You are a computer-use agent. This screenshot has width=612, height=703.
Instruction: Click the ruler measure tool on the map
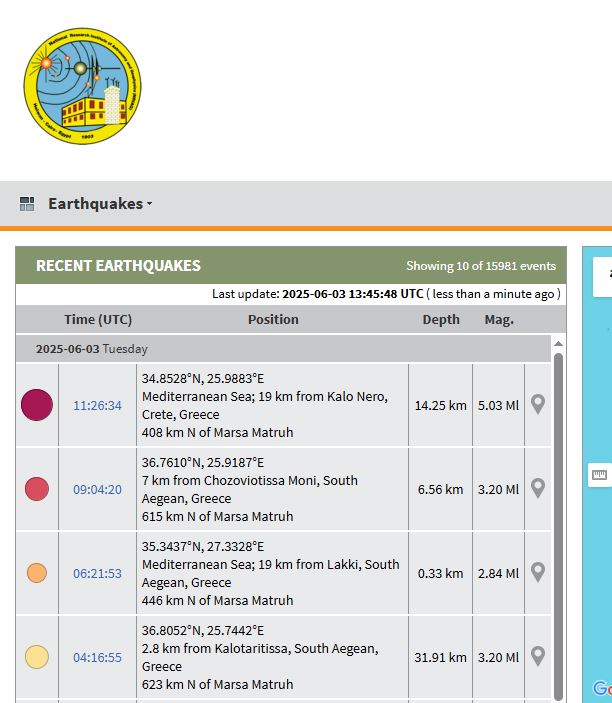pos(599,475)
